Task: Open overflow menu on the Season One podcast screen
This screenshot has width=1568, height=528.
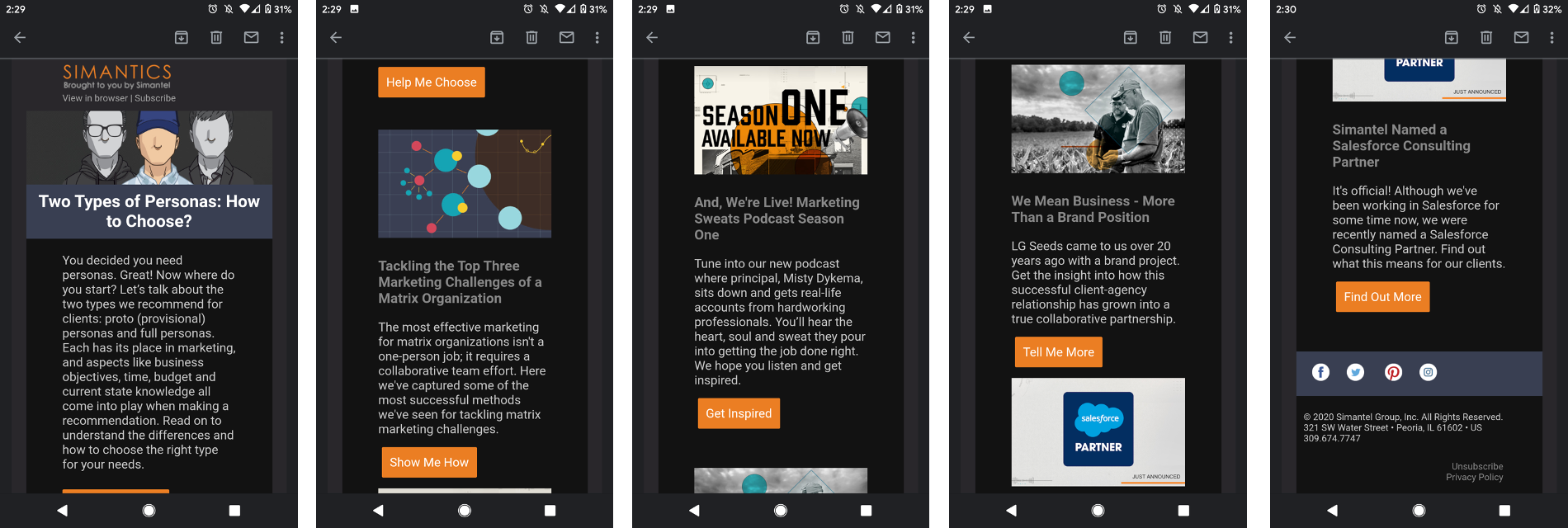Action: [913, 37]
